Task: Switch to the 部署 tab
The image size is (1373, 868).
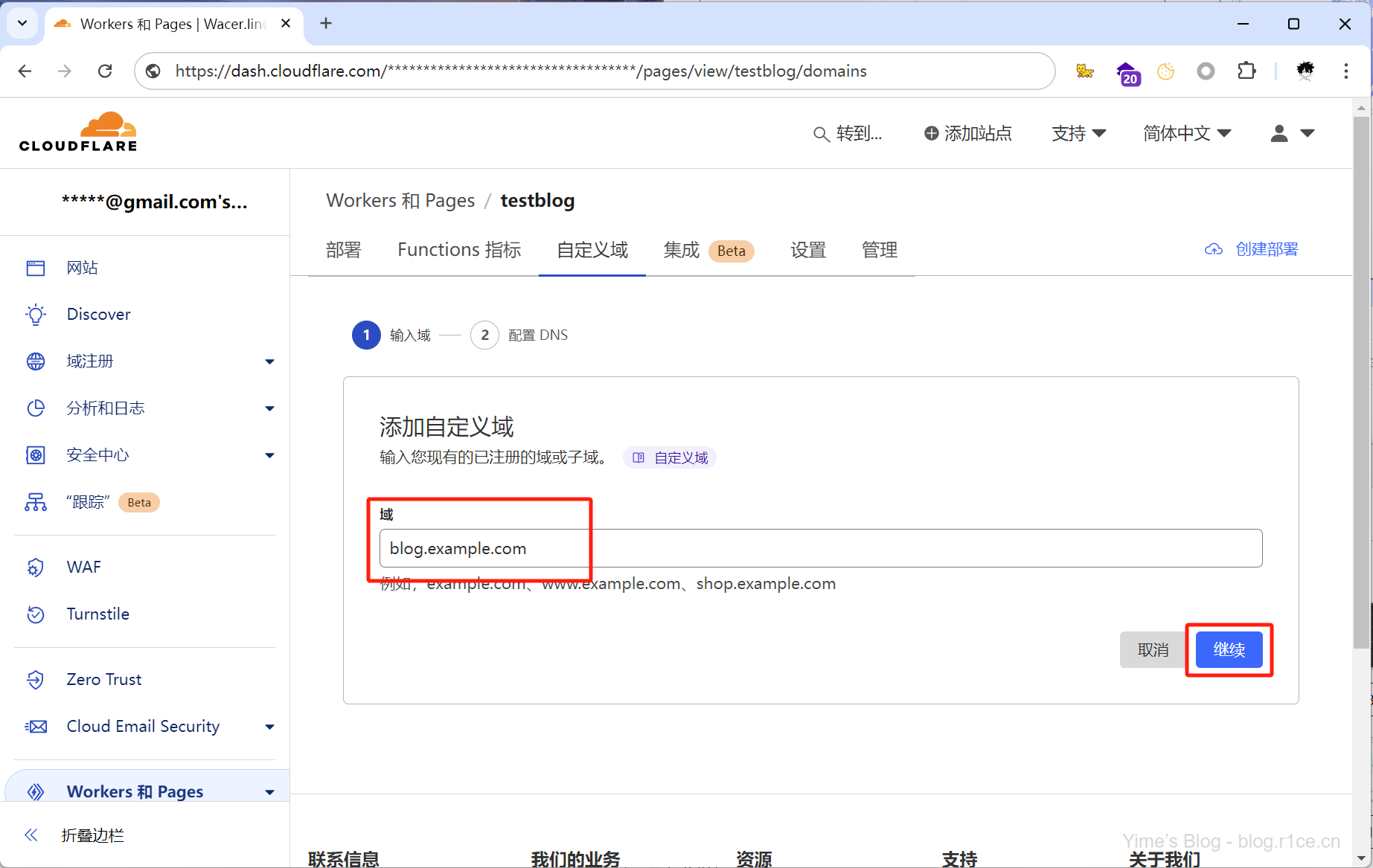Action: pyautogui.click(x=343, y=250)
